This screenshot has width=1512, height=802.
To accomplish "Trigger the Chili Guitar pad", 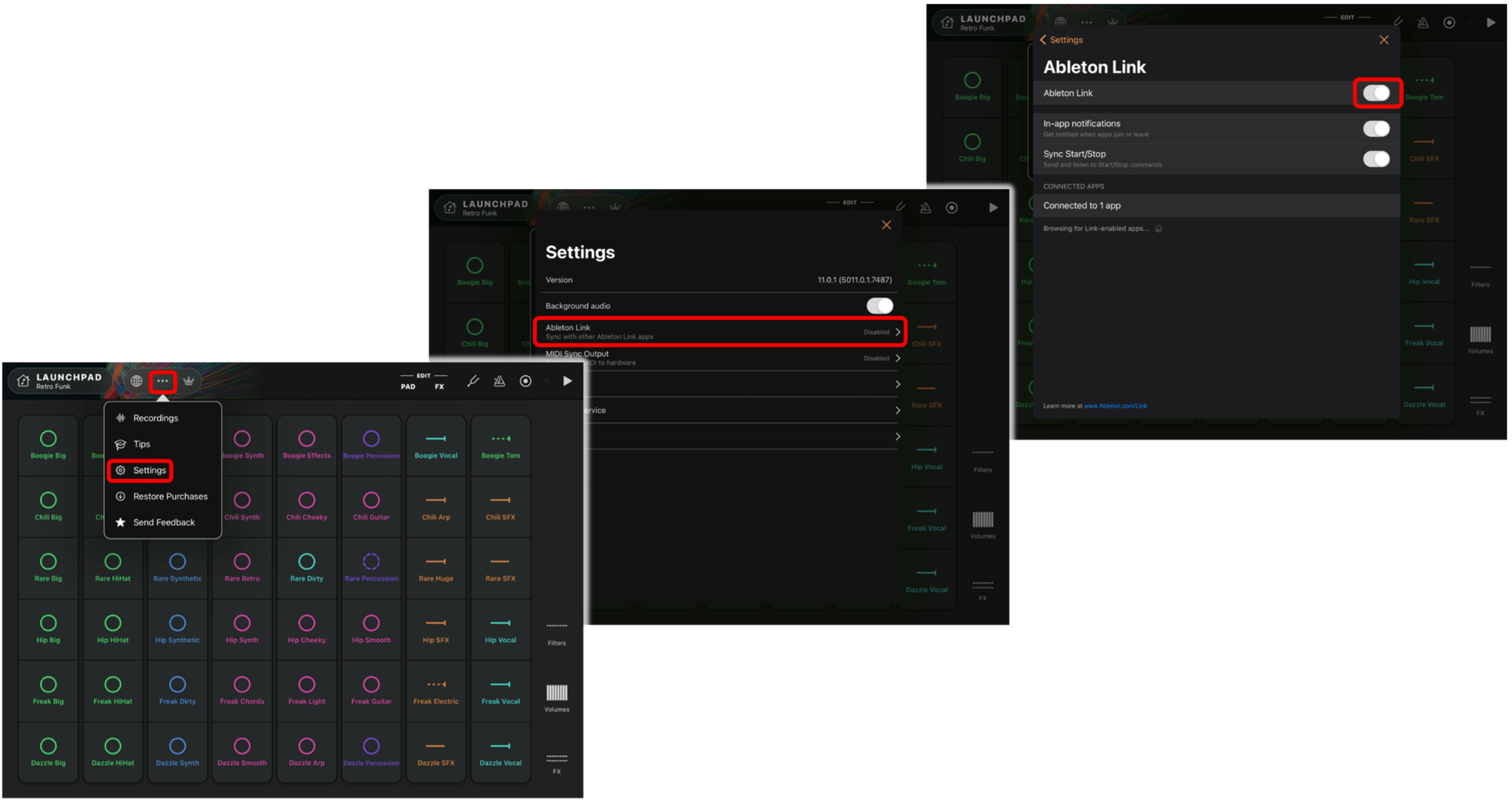I will click(x=371, y=507).
